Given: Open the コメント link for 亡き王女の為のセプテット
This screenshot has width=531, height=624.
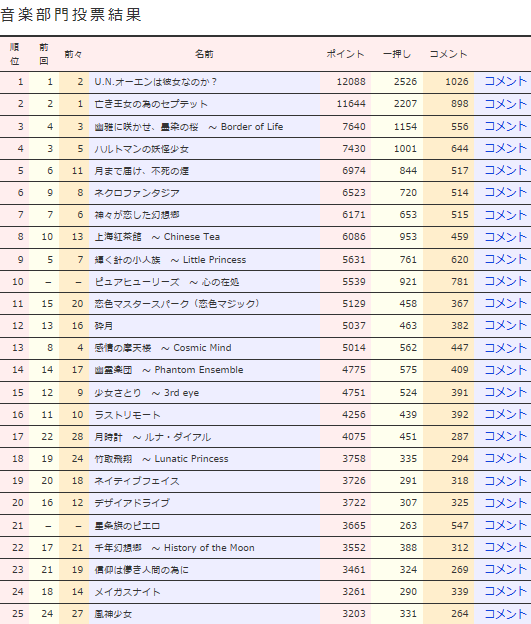Looking at the screenshot, I should (x=506, y=104).
